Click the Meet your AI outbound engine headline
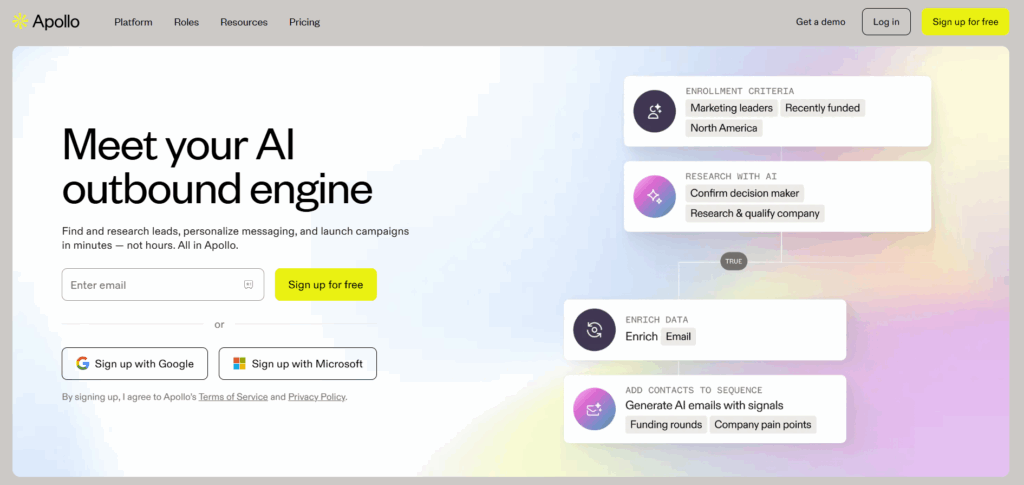This screenshot has height=485, width=1024. pos(217,167)
